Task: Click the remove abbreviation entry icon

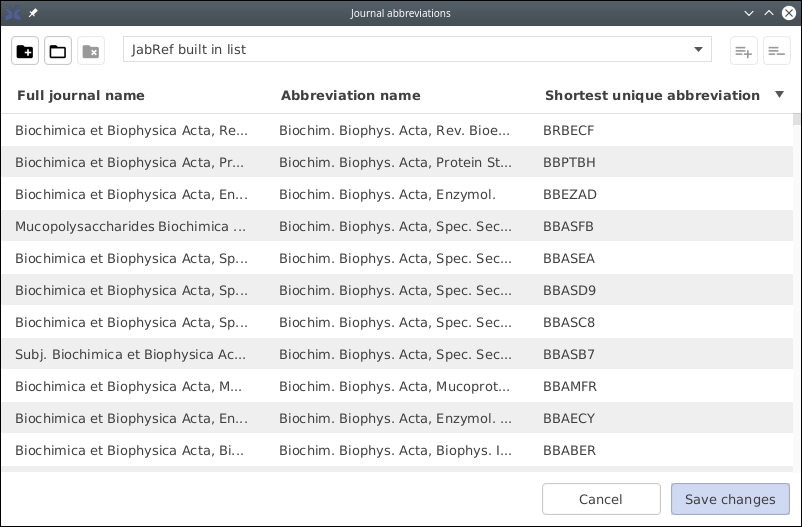Action: click(776, 51)
